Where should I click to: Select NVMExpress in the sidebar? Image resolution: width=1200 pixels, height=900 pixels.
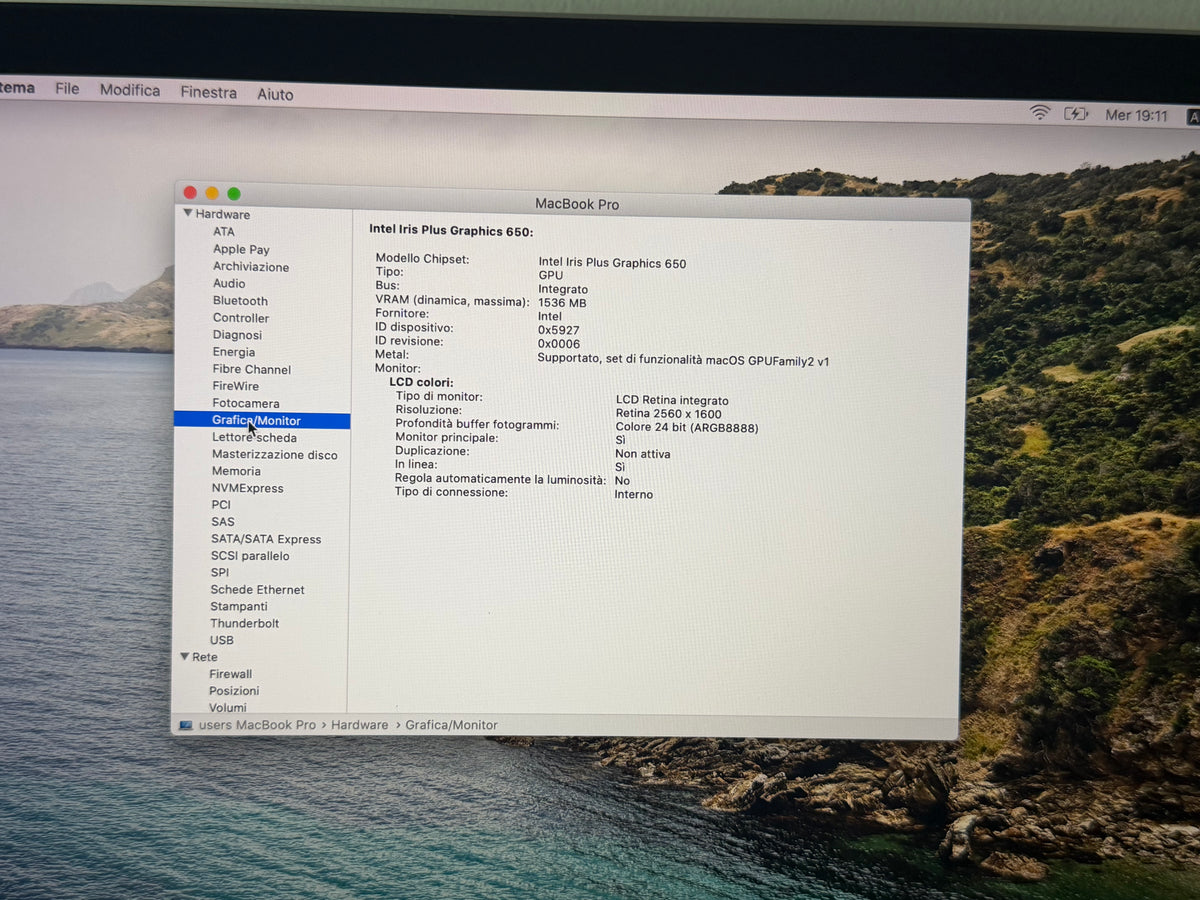click(x=247, y=488)
